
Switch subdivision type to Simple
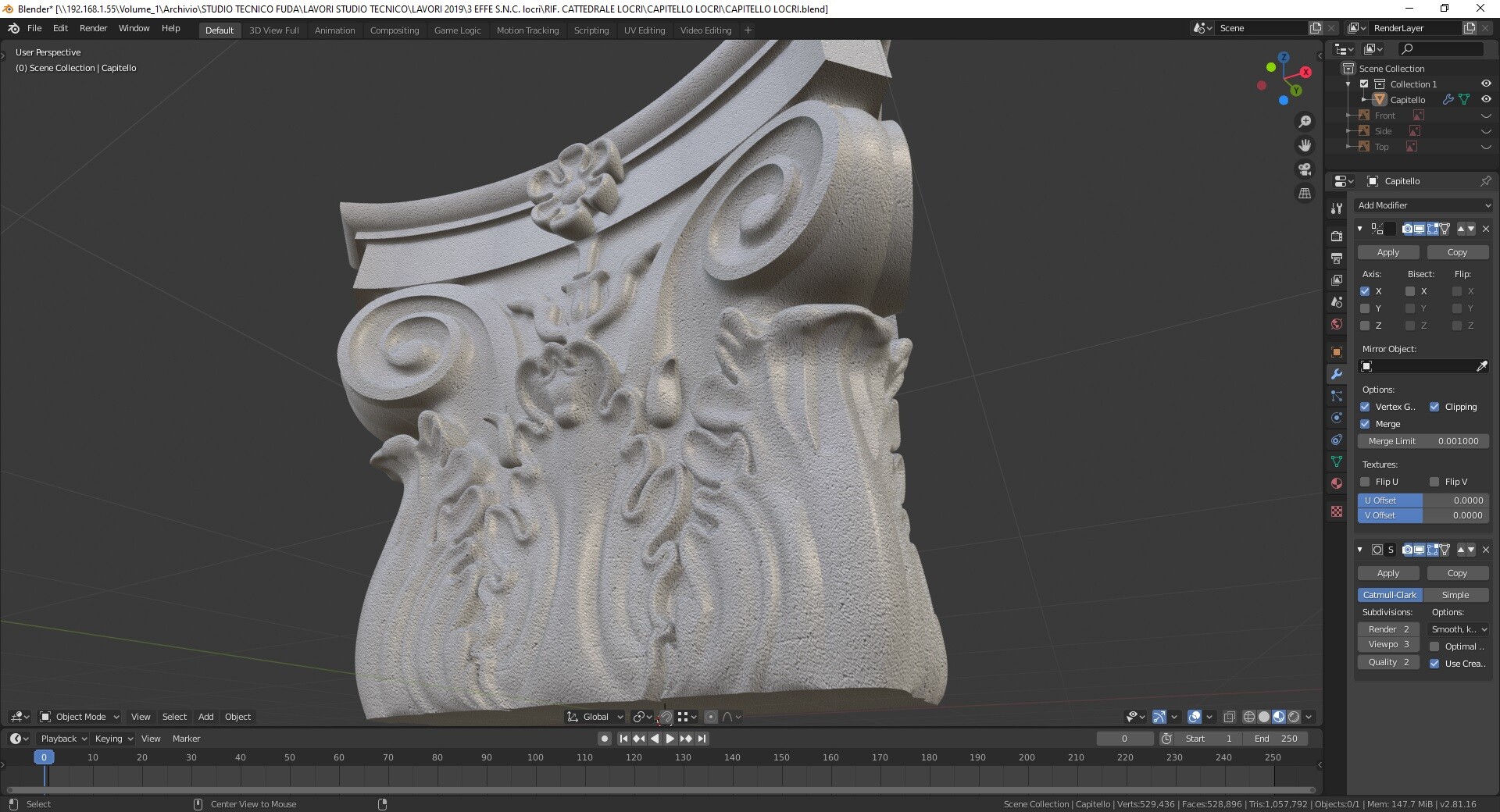click(1456, 594)
